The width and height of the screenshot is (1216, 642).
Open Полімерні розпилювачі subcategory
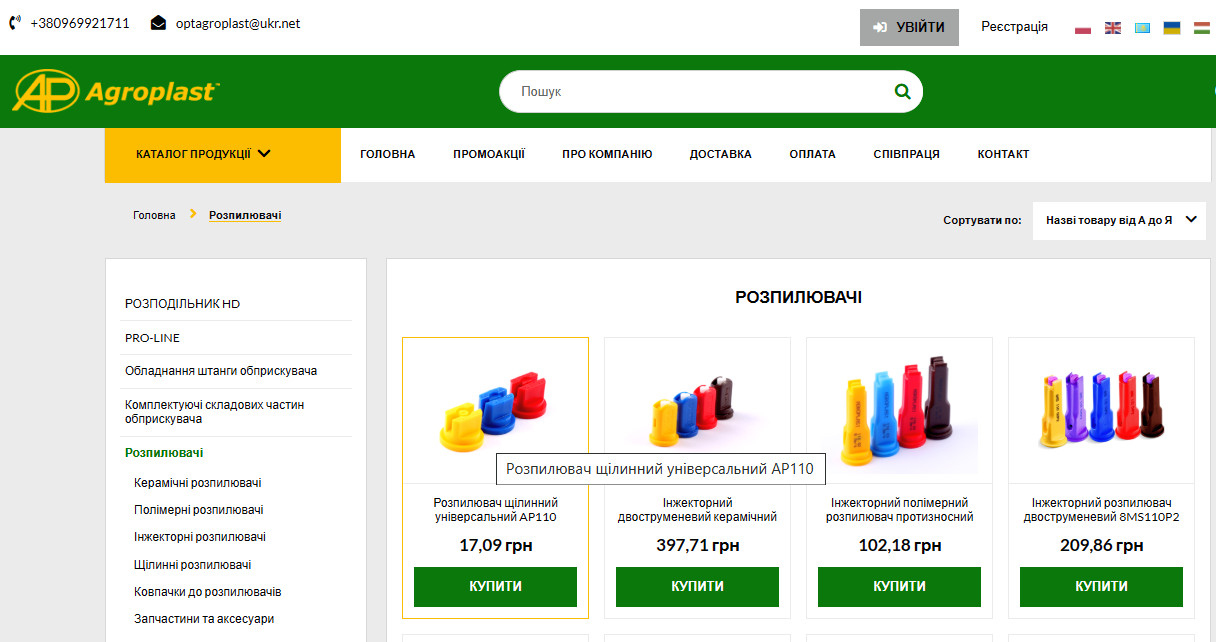click(199, 510)
